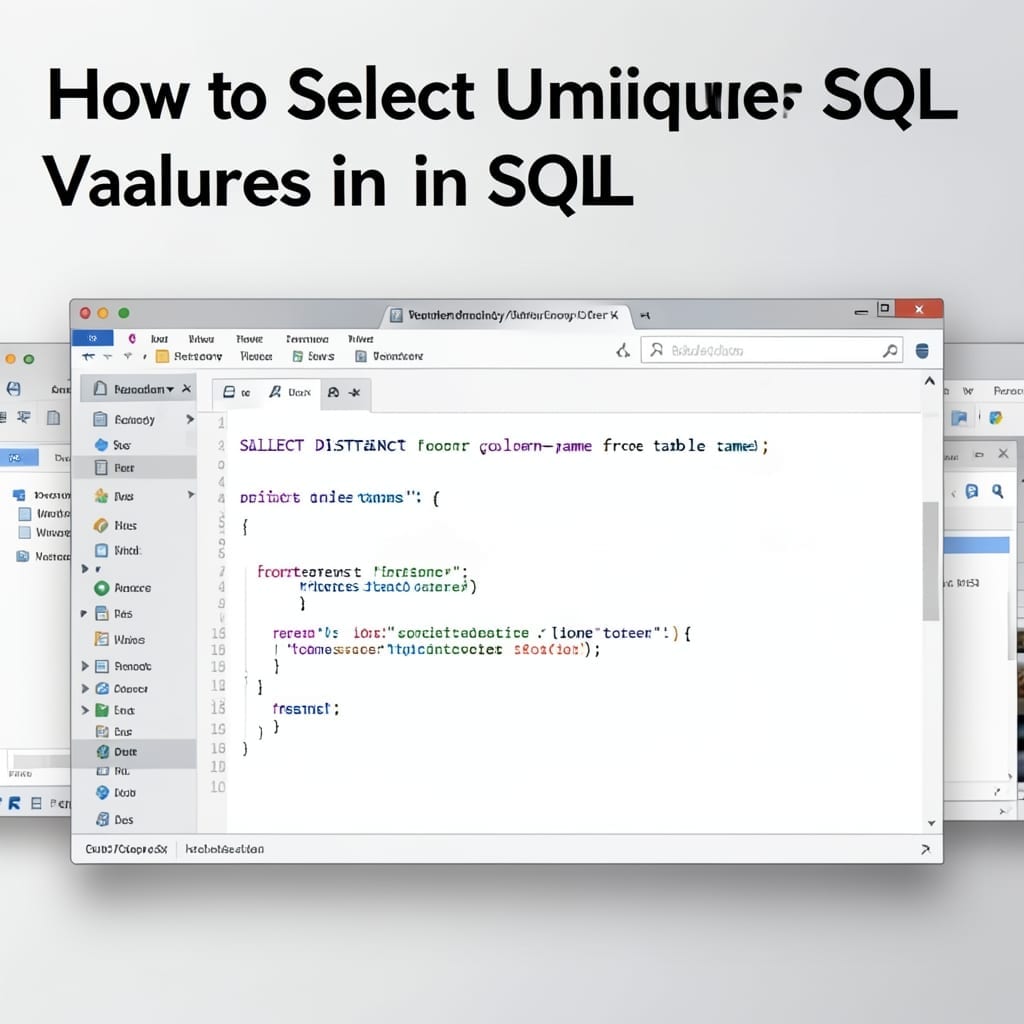Click the Veanficare document icon in the toolbar
This screenshot has height=1024, width=1024.
(x=360, y=356)
